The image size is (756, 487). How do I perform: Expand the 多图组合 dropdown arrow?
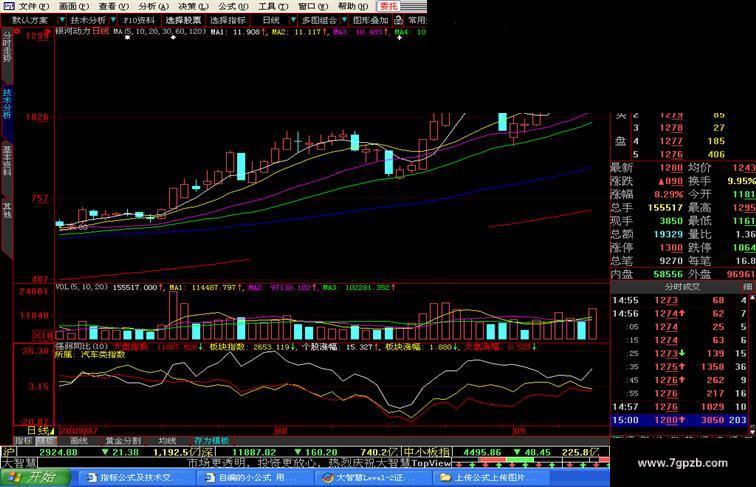coord(344,20)
